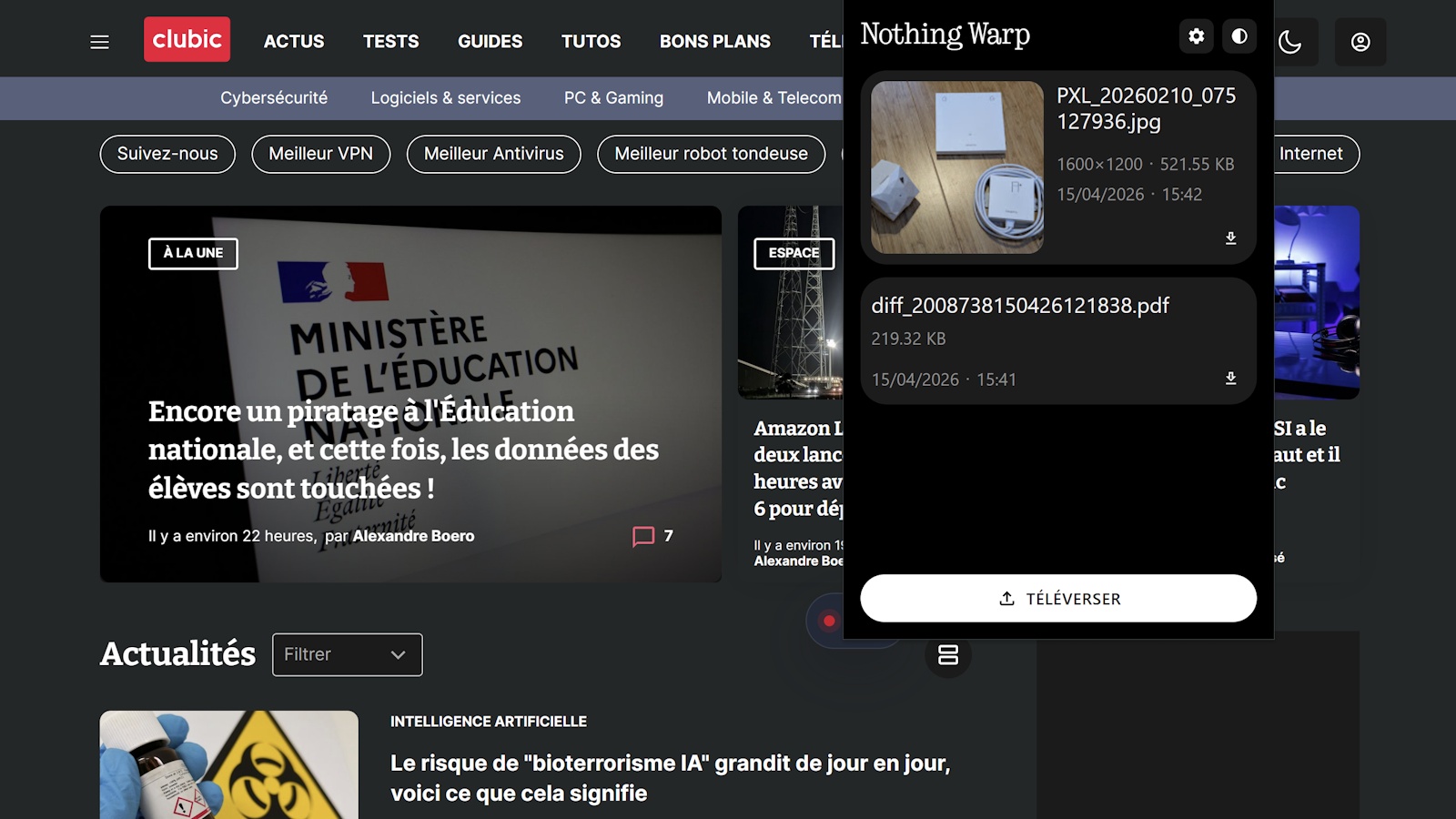Open the ACTUS menu
Viewport: 1456px width, 819px height.
(x=293, y=41)
